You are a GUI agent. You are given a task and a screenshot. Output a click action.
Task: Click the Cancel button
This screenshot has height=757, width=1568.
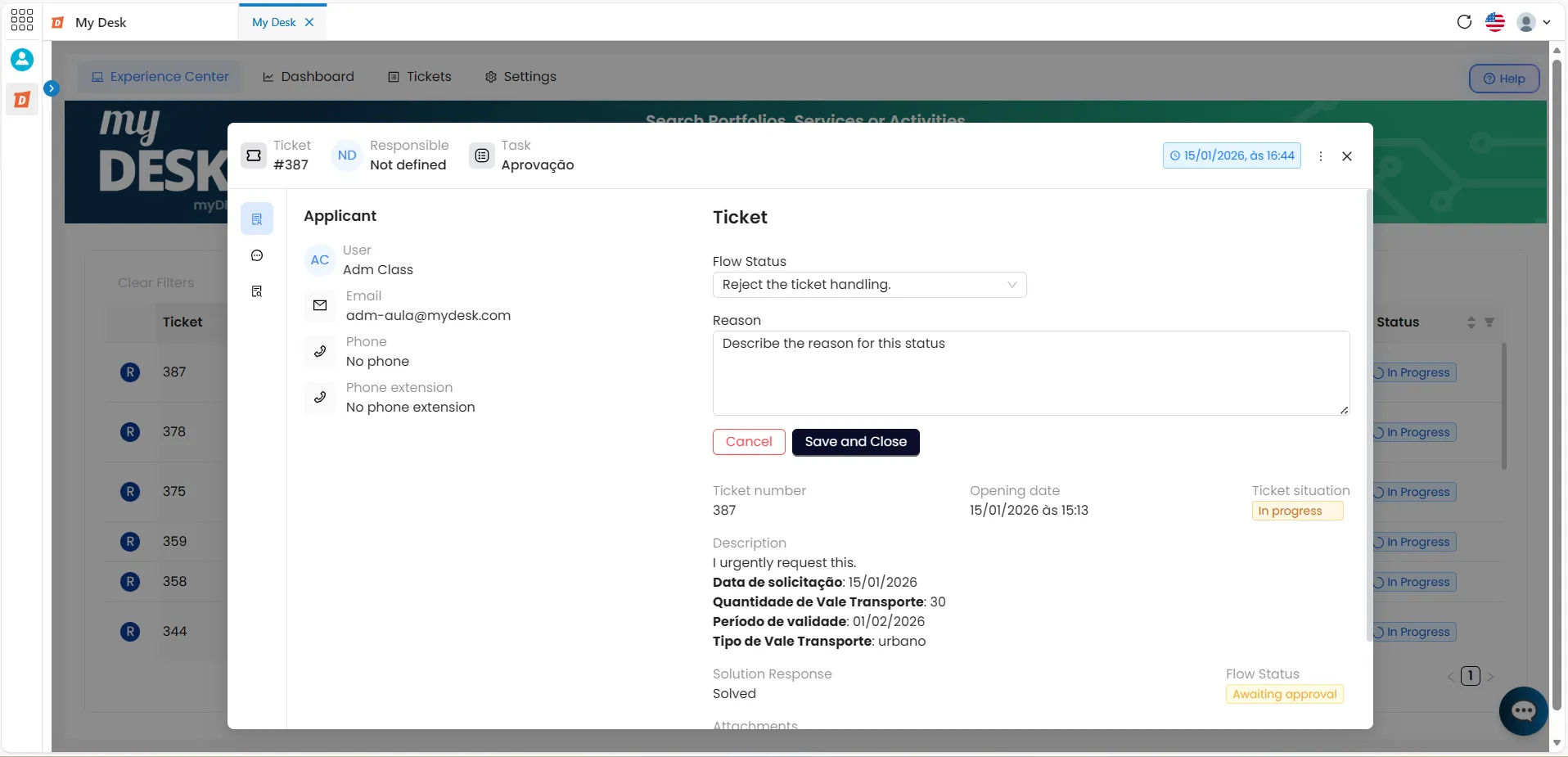(749, 442)
